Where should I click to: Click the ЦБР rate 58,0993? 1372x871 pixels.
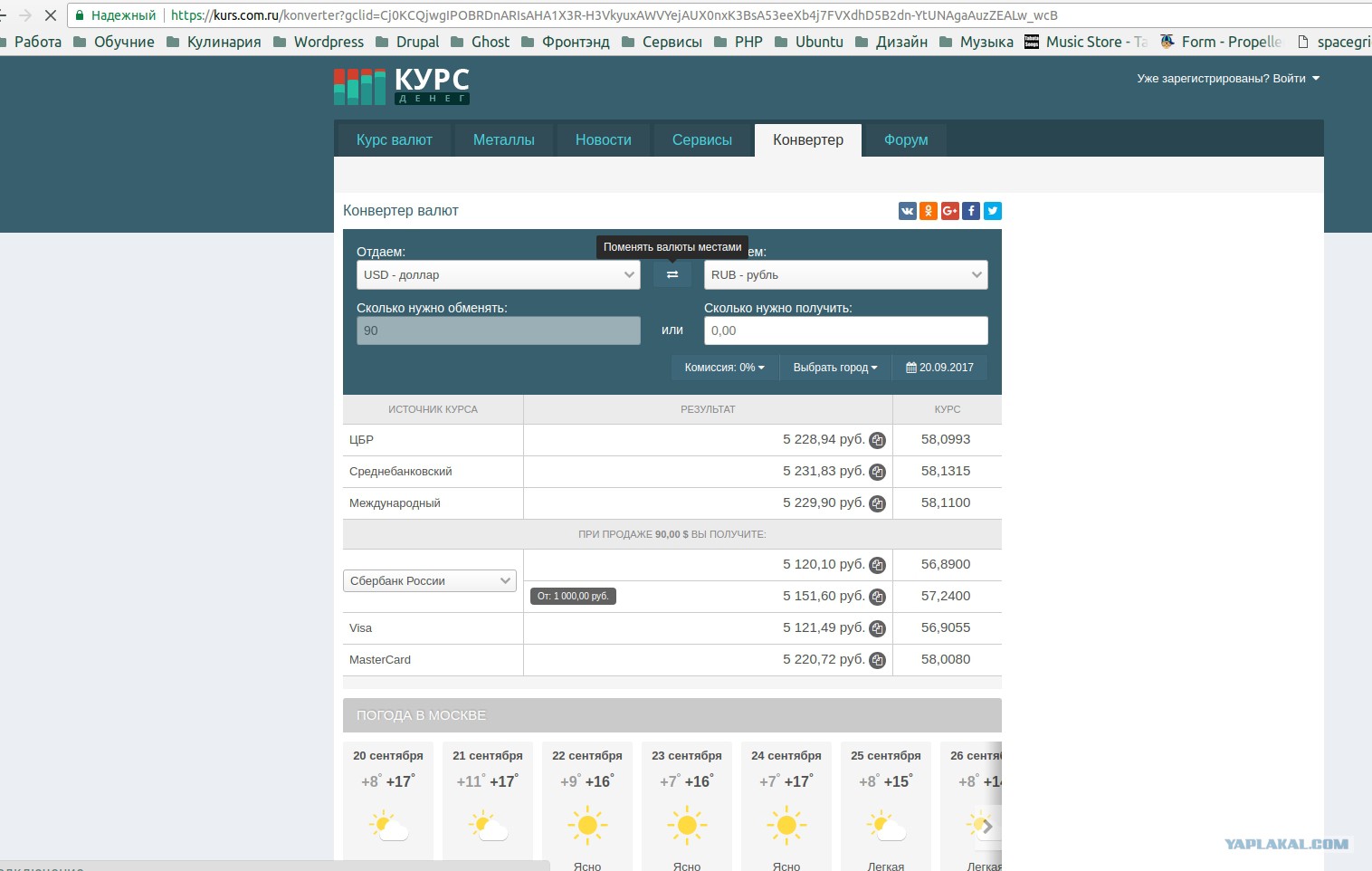946,439
